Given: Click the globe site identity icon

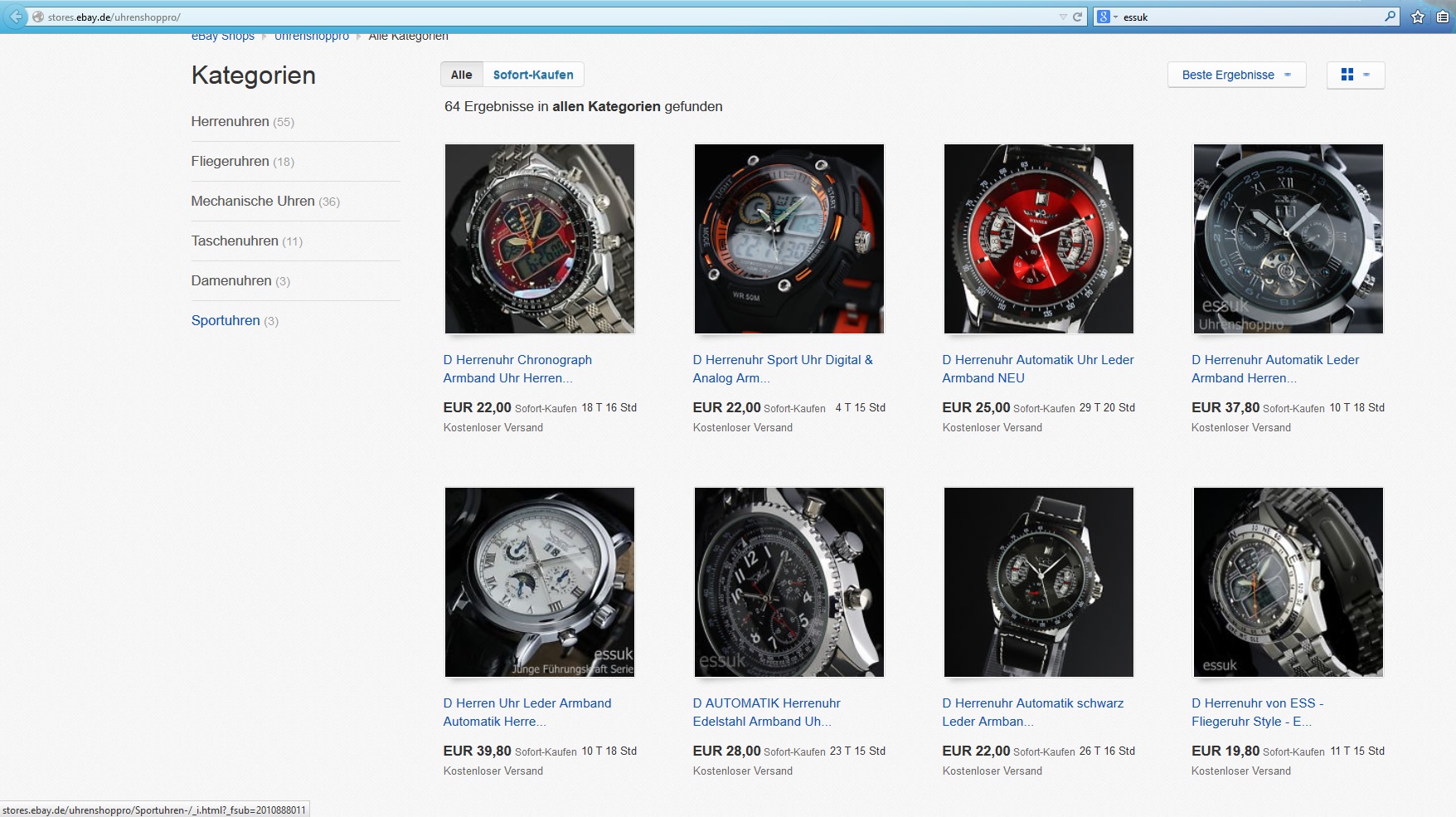Looking at the screenshot, I should click(x=37, y=17).
